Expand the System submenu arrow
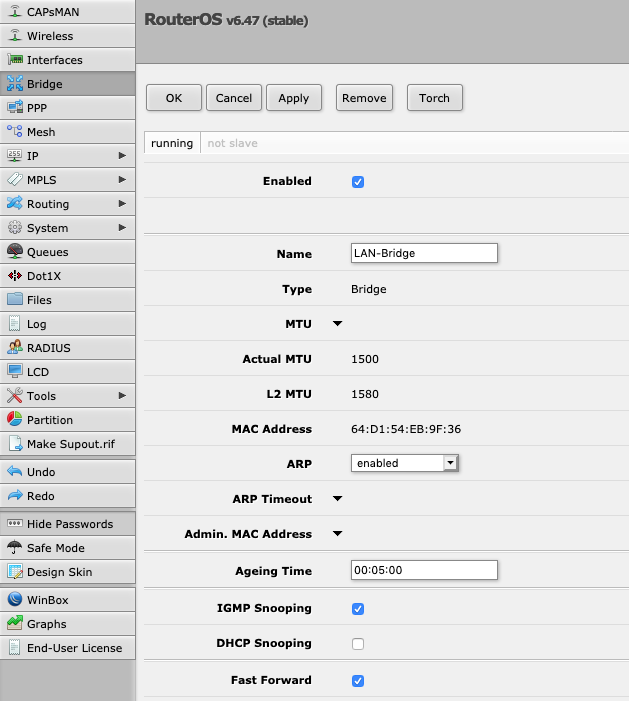Screen dimensions: 629x701 (122, 228)
